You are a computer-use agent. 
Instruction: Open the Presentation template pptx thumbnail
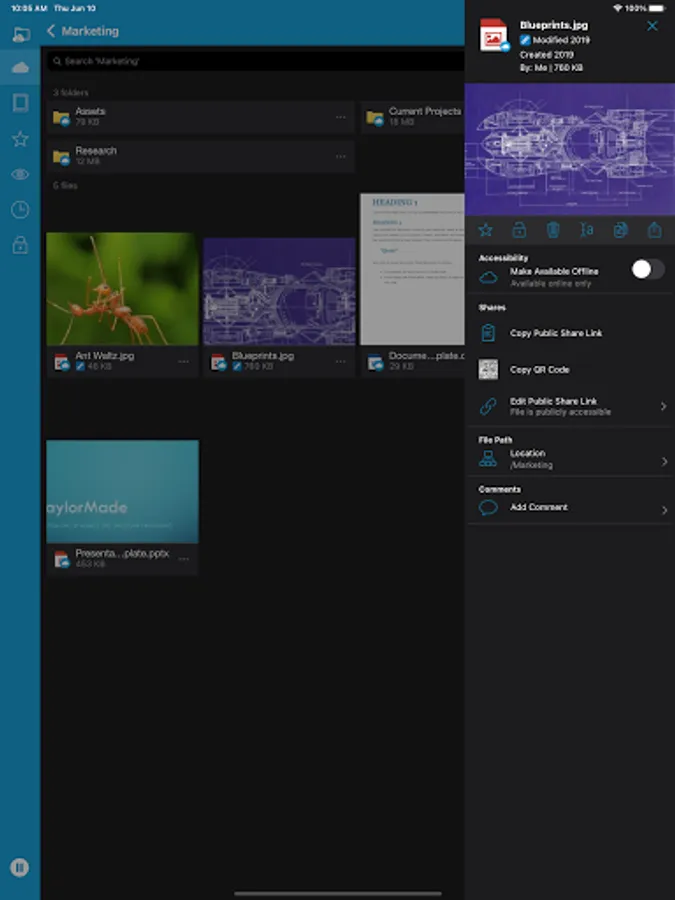123,491
